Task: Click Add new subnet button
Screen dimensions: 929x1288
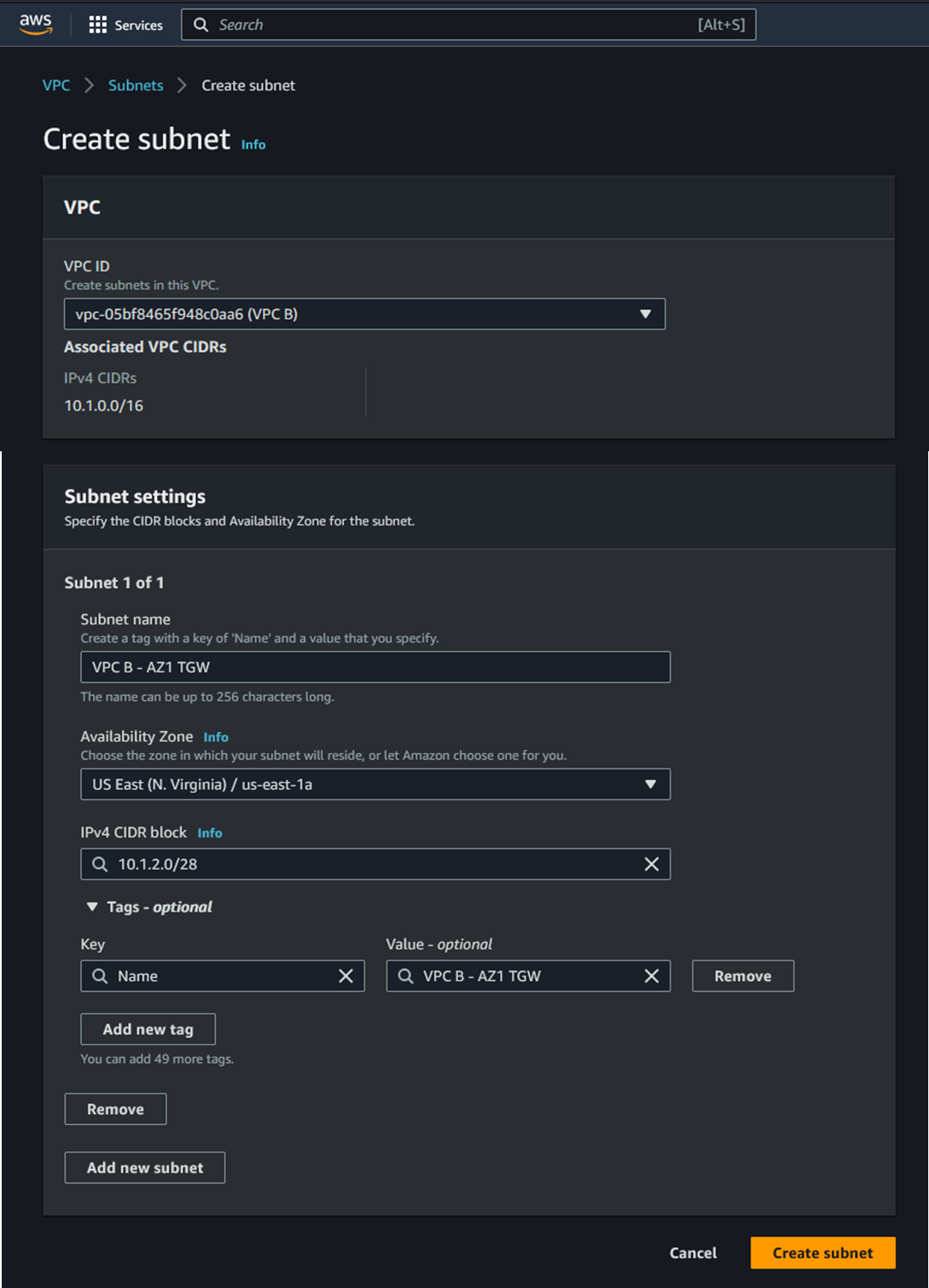Action: 145,1168
